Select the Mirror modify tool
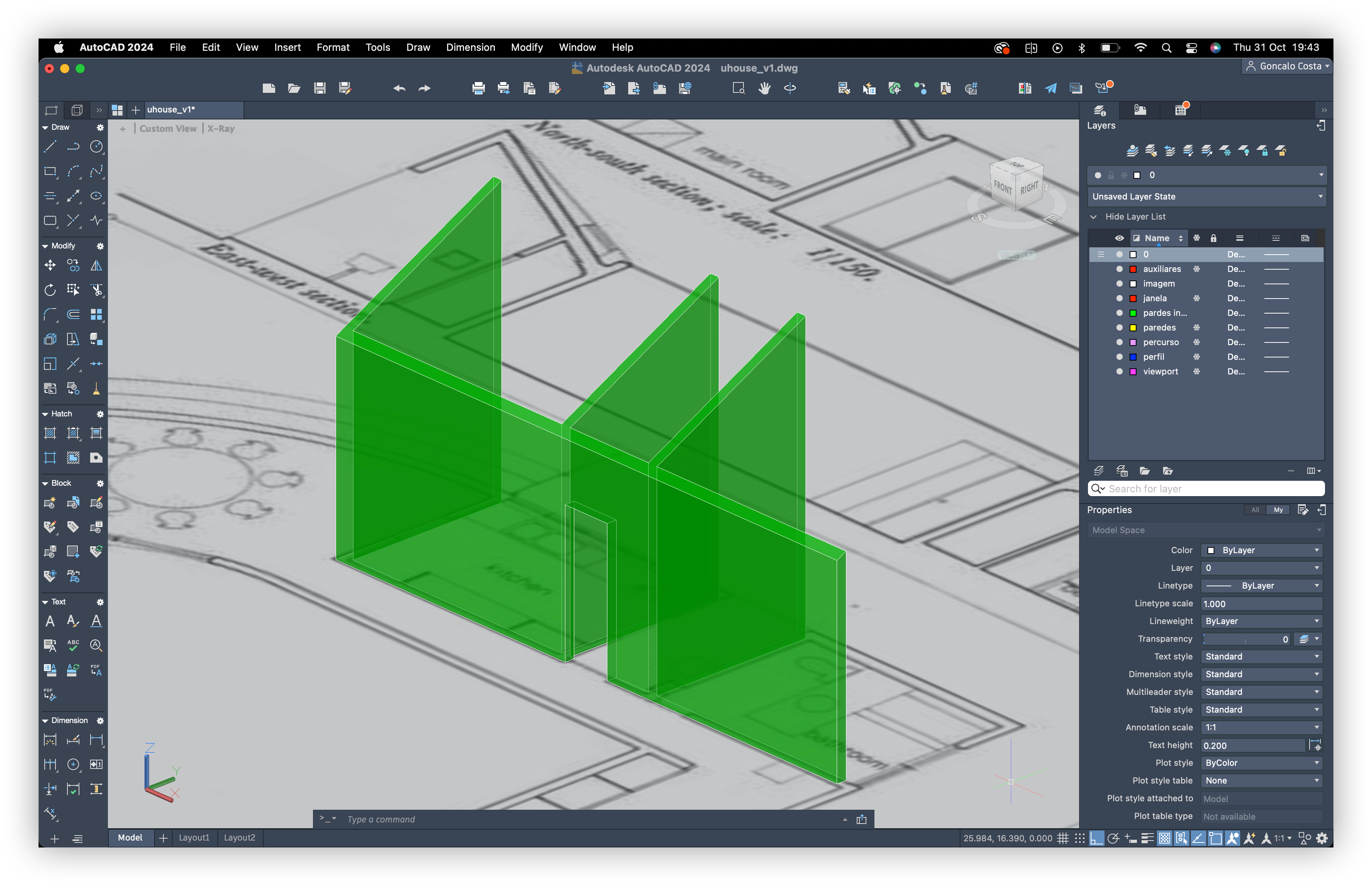This screenshot has width=1372, height=886. coord(96,265)
